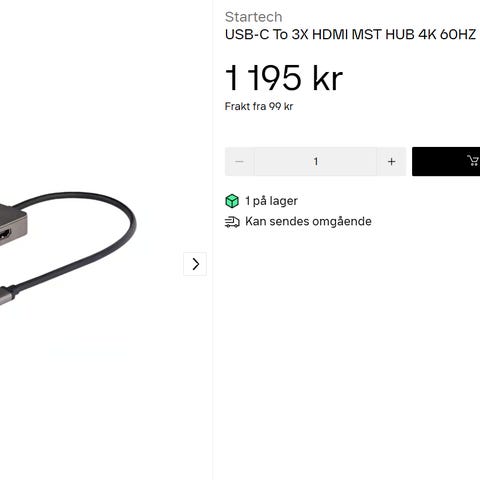Focus the quantity field showing 1
Viewport: 480px width, 480px height.
click(316, 161)
